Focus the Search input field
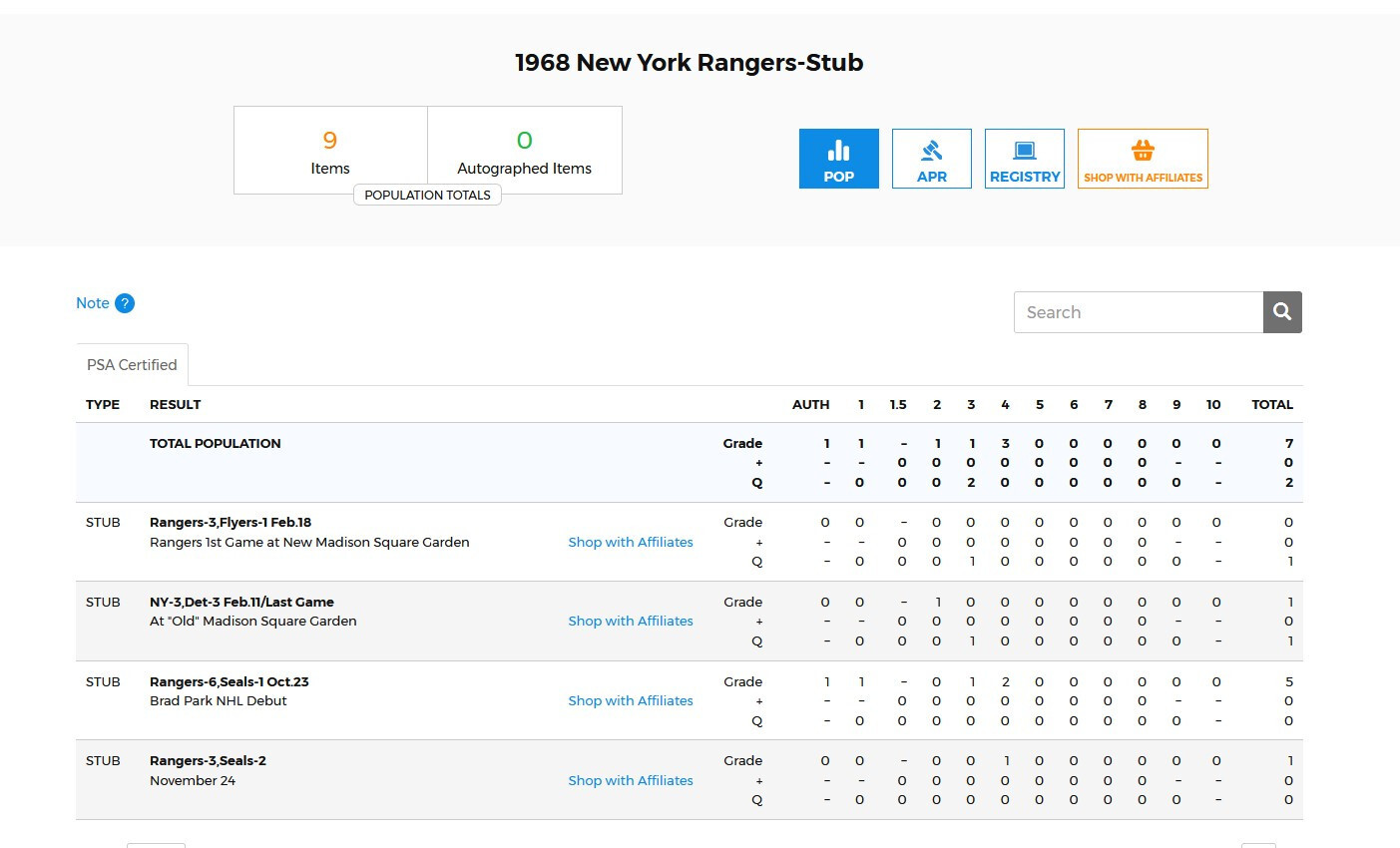Image resolution: width=1400 pixels, height=848 pixels. coord(1138,312)
